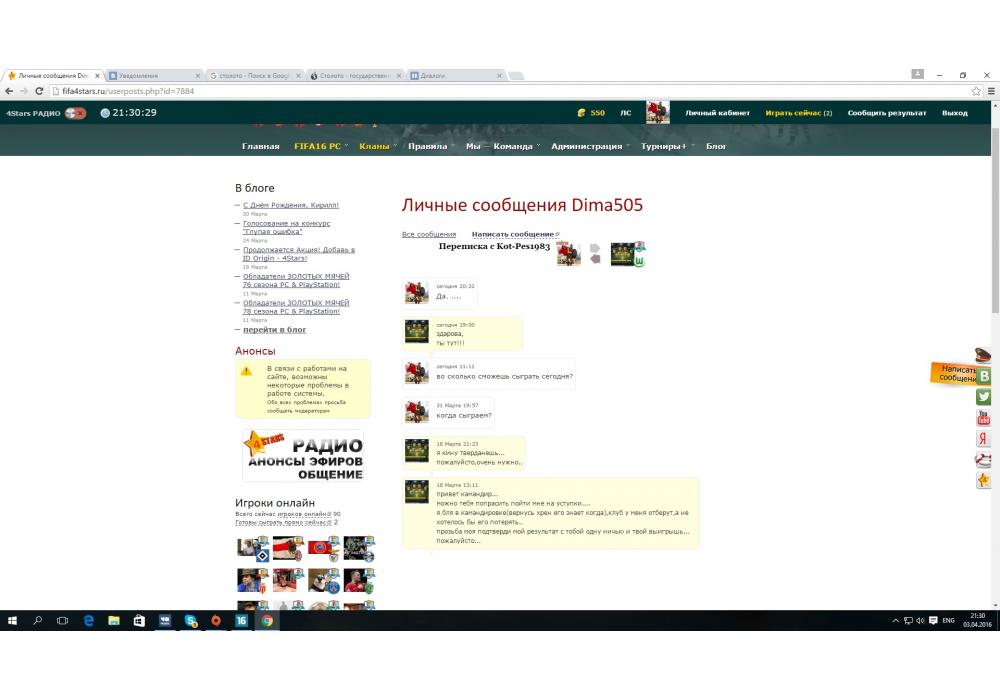Click the taskbar search magnifier icon
1000x700 pixels.
(x=38, y=620)
